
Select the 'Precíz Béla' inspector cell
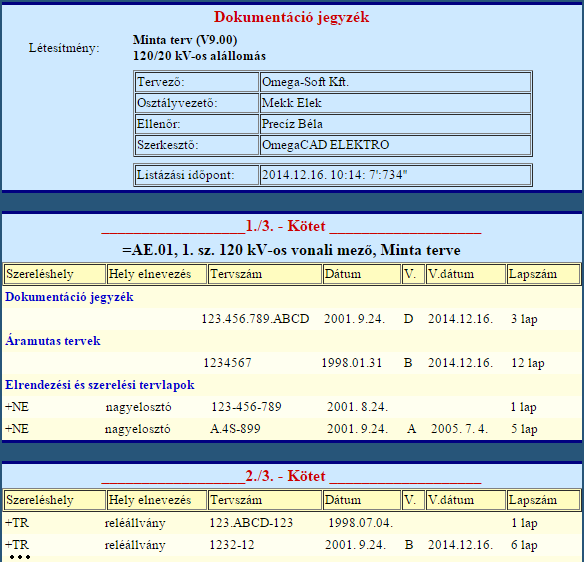coord(395,124)
